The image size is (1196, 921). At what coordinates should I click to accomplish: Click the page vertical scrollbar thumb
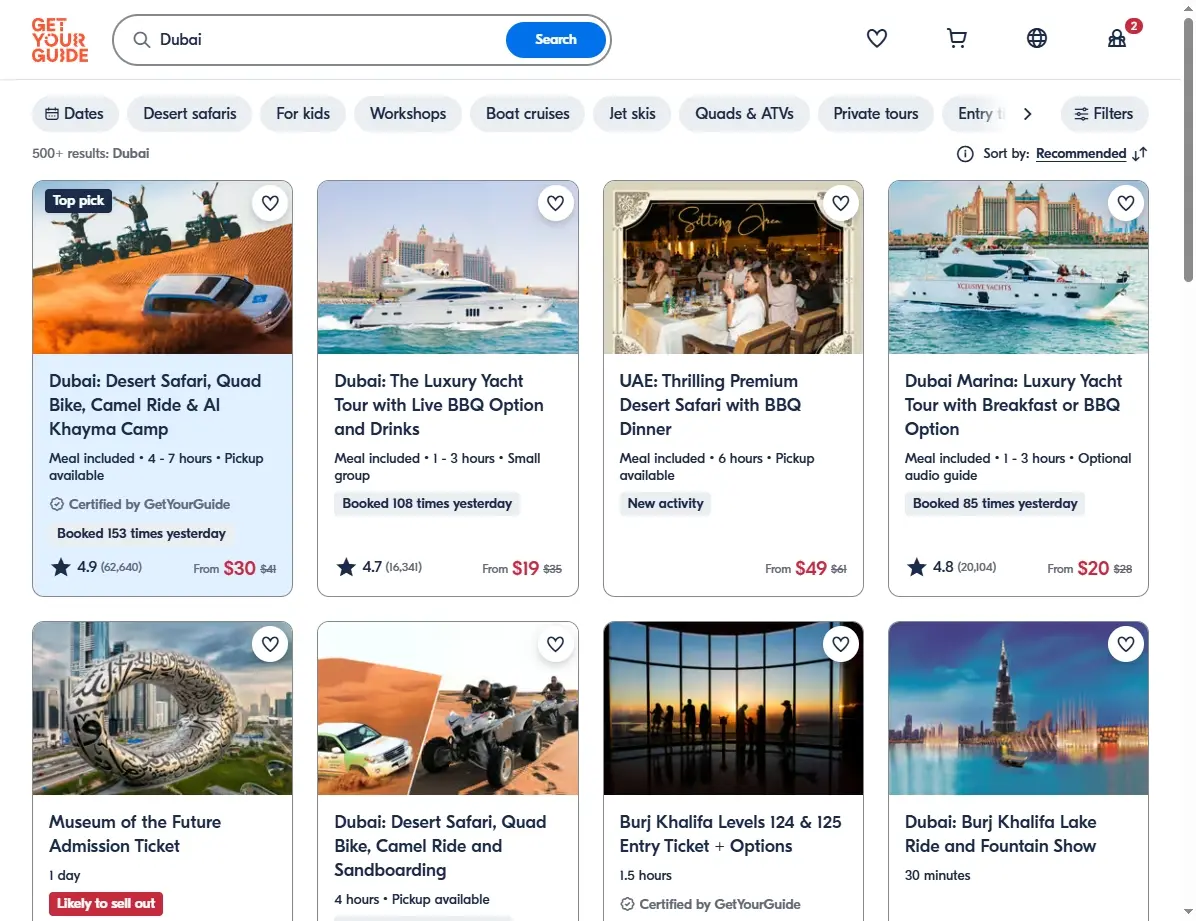point(1188,149)
